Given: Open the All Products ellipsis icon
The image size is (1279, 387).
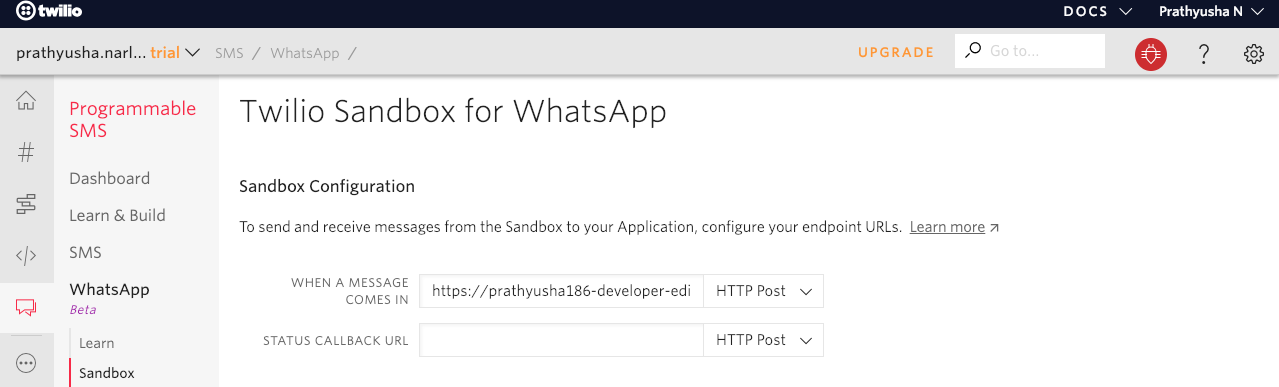Looking at the screenshot, I should pos(26,361).
